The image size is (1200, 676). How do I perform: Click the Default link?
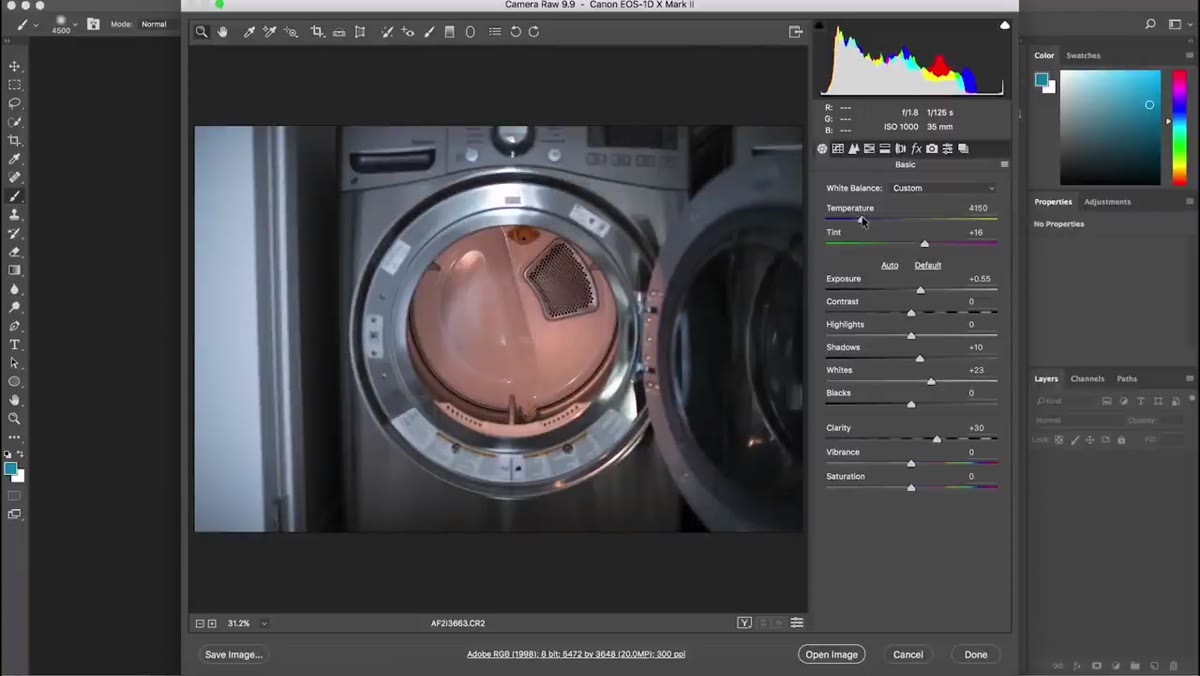click(928, 265)
